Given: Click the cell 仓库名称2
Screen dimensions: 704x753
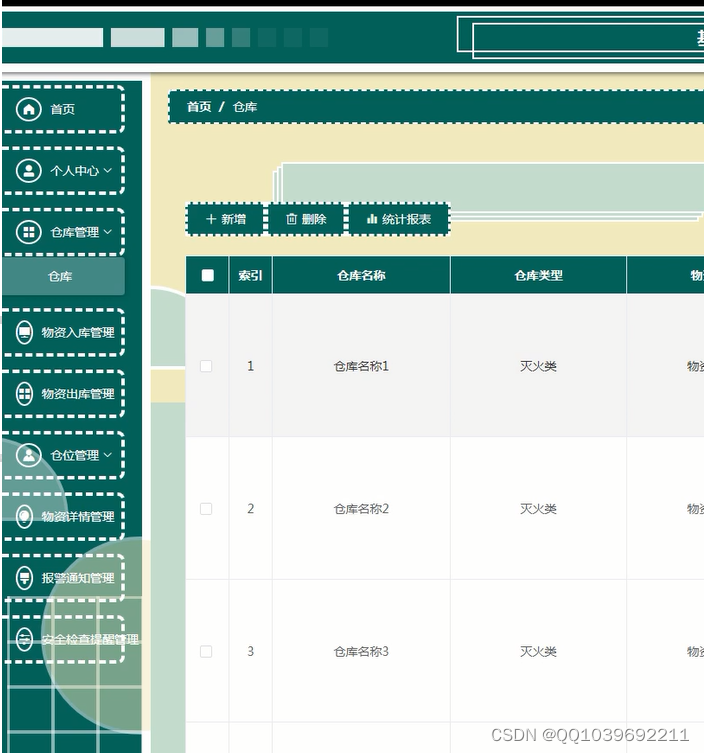Looking at the screenshot, I should (x=361, y=509).
